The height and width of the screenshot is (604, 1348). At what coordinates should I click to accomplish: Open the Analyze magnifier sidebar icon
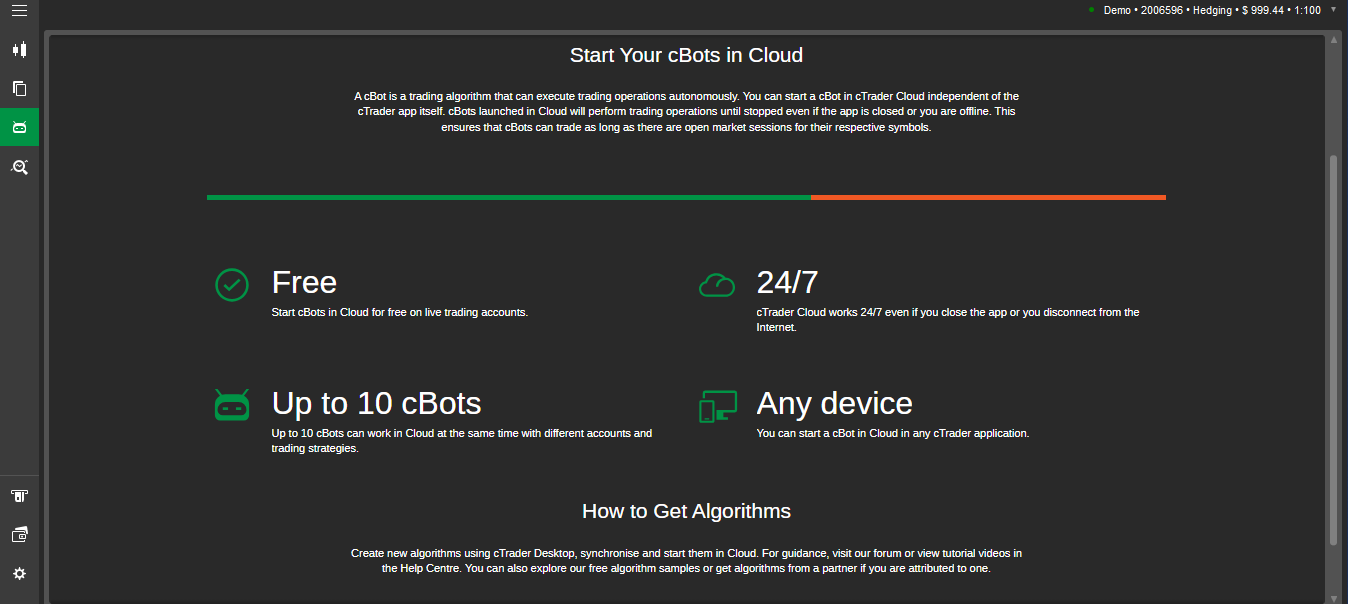point(19,166)
